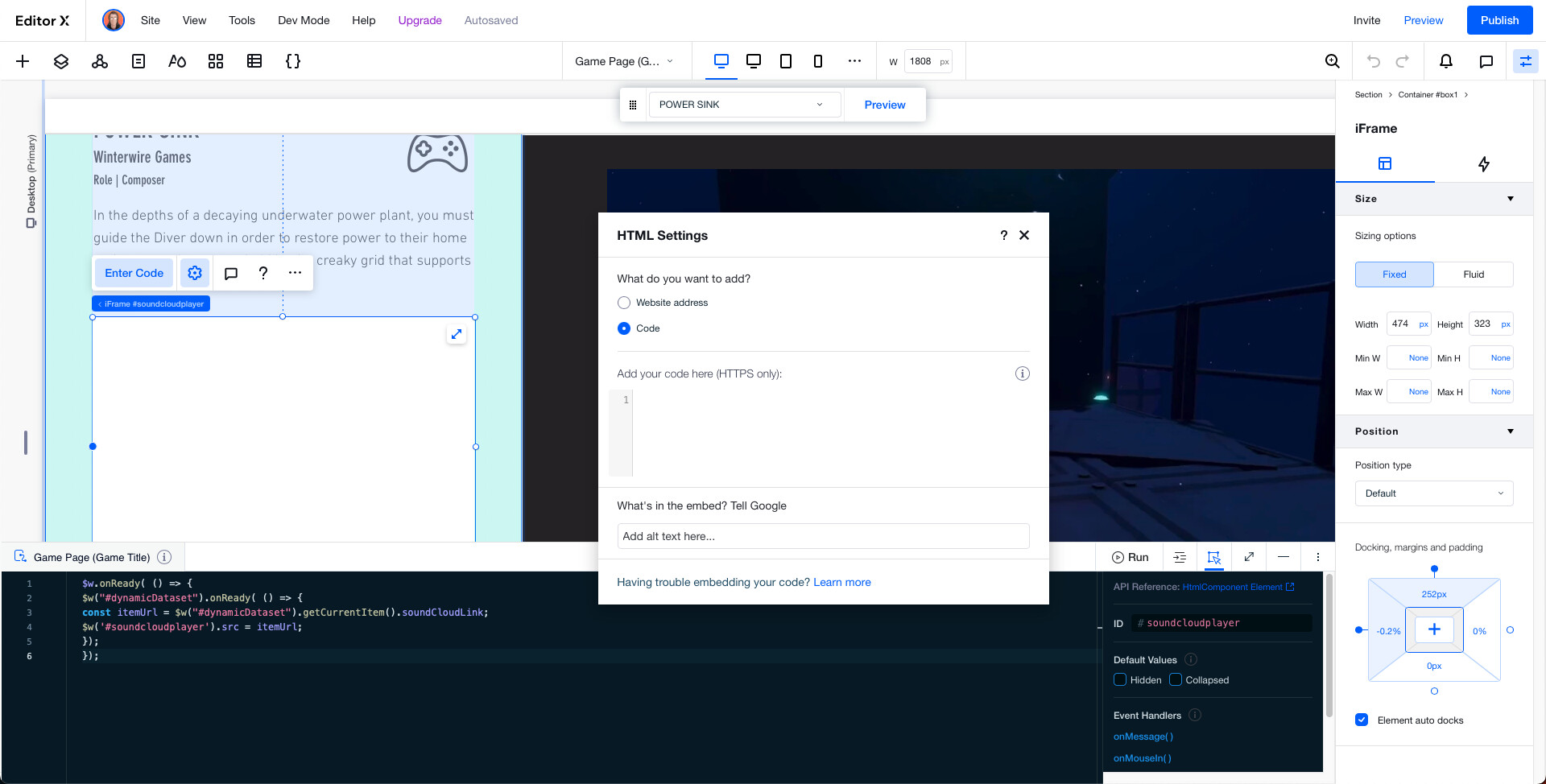The width and height of the screenshot is (1546, 784).
Task: Minimize the code panel
Action: click(x=1284, y=557)
